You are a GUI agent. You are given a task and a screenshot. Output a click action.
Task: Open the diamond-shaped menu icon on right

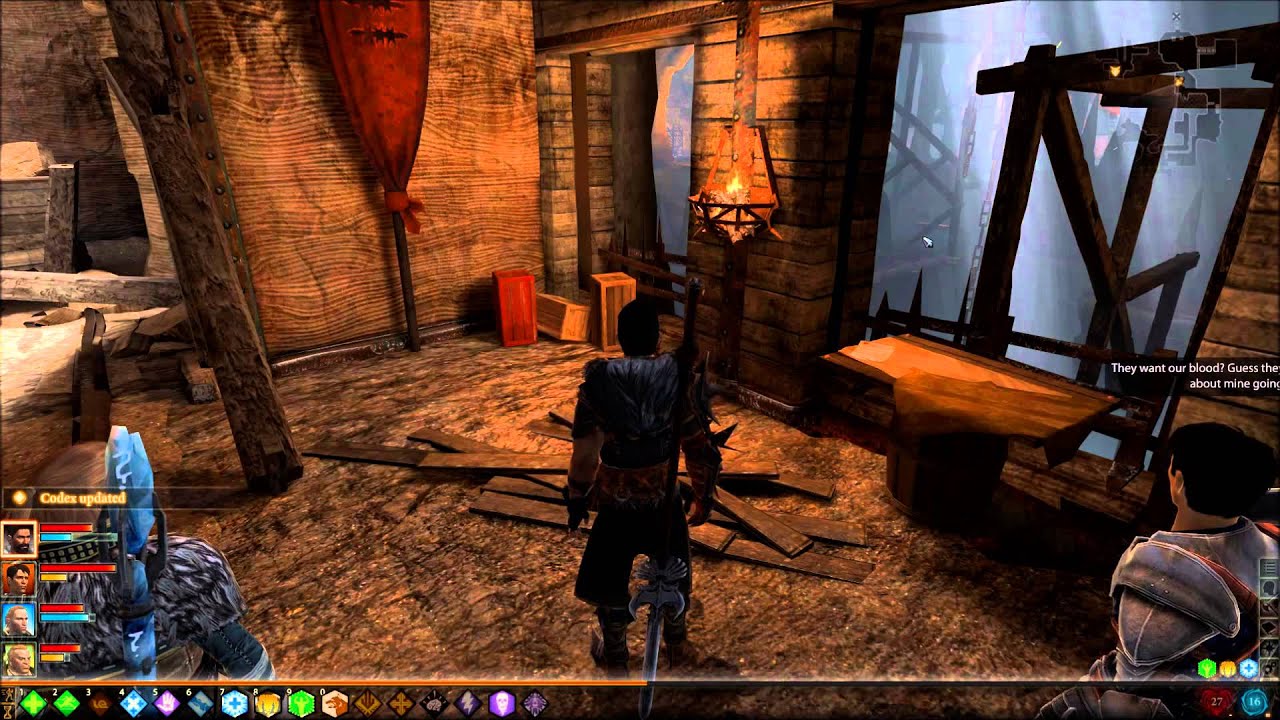click(x=1269, y=627)
